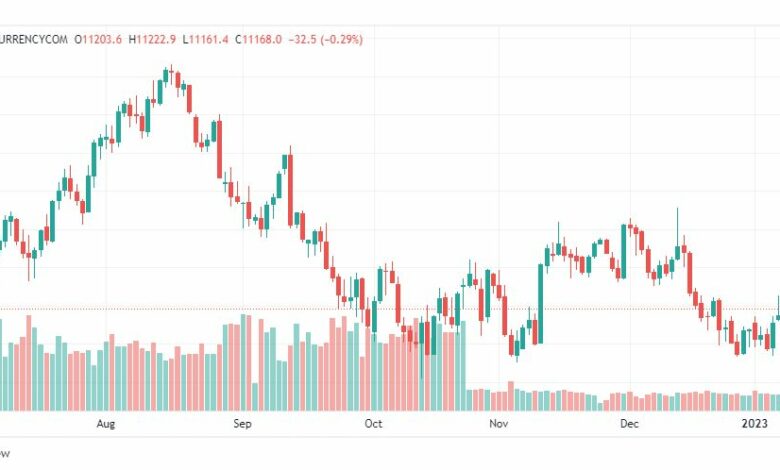Screen dimensions: 780x470
Task: Click the dotted horizontal current price line
Action: click(390, 309)
